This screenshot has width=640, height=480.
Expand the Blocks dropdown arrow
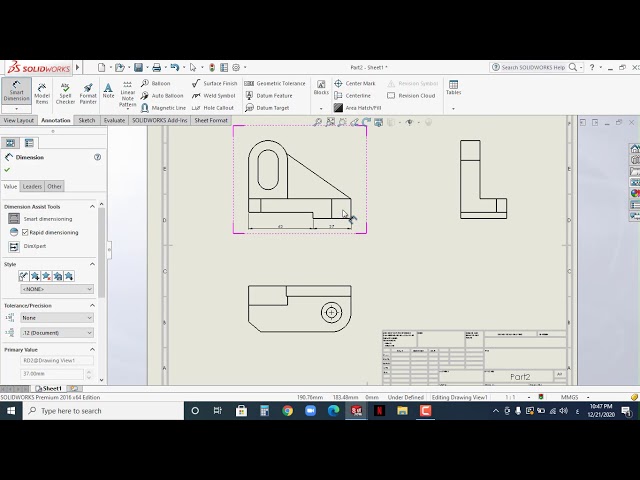[321, 109]
